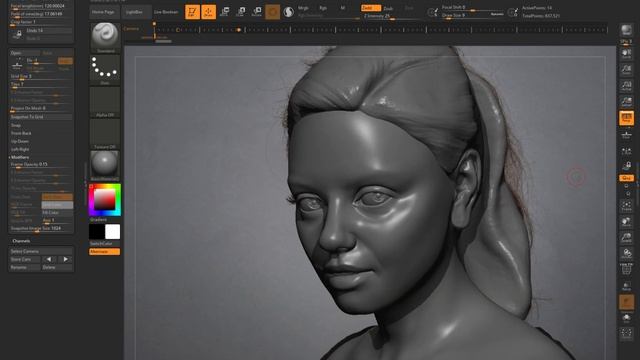Toggle the orange XYZ rotation button
This screenshot has width=640, height=360.
(x=626, y=178)
